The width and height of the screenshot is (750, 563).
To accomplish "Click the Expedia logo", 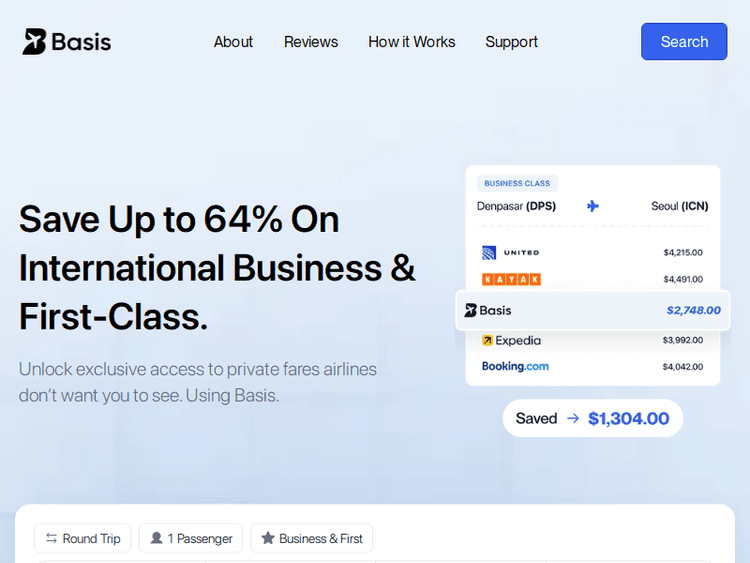I will [511, 340].
